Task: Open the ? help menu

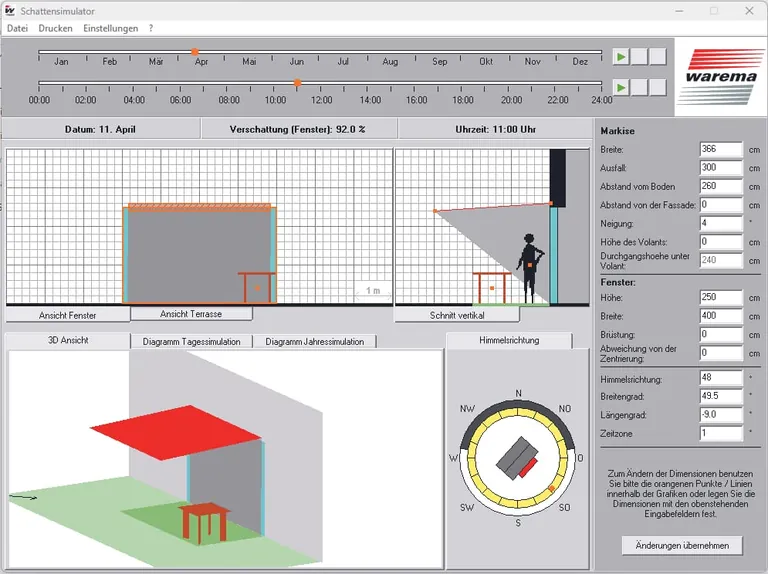Action: 151,28
